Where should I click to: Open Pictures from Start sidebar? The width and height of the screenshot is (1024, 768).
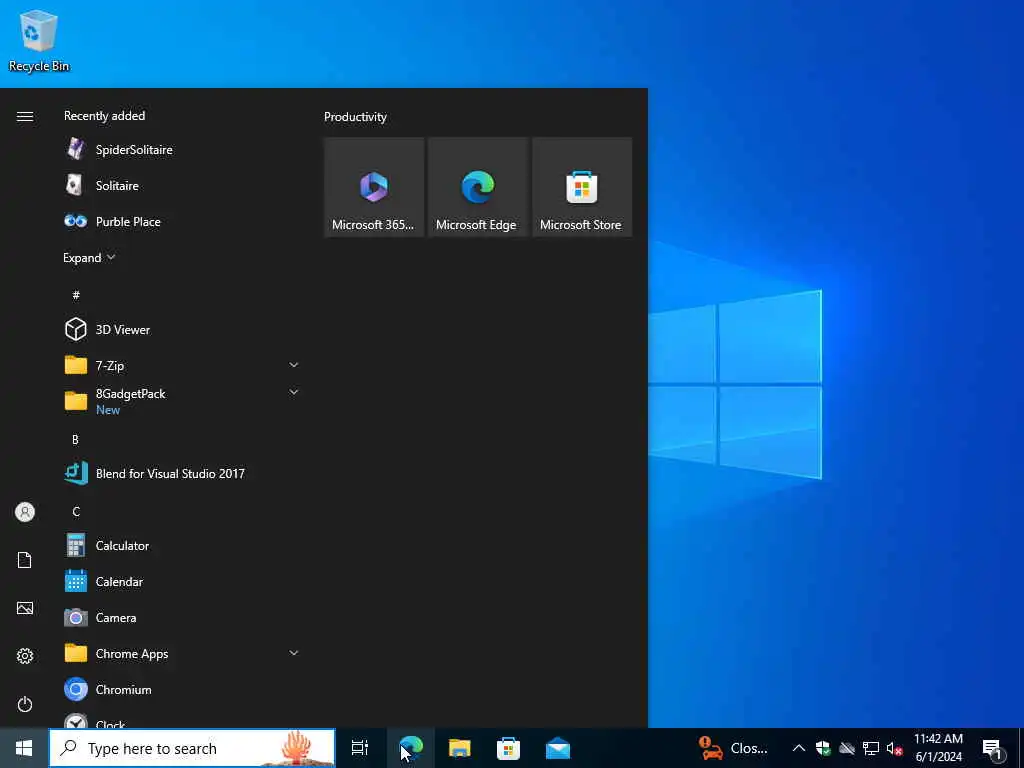25,608
